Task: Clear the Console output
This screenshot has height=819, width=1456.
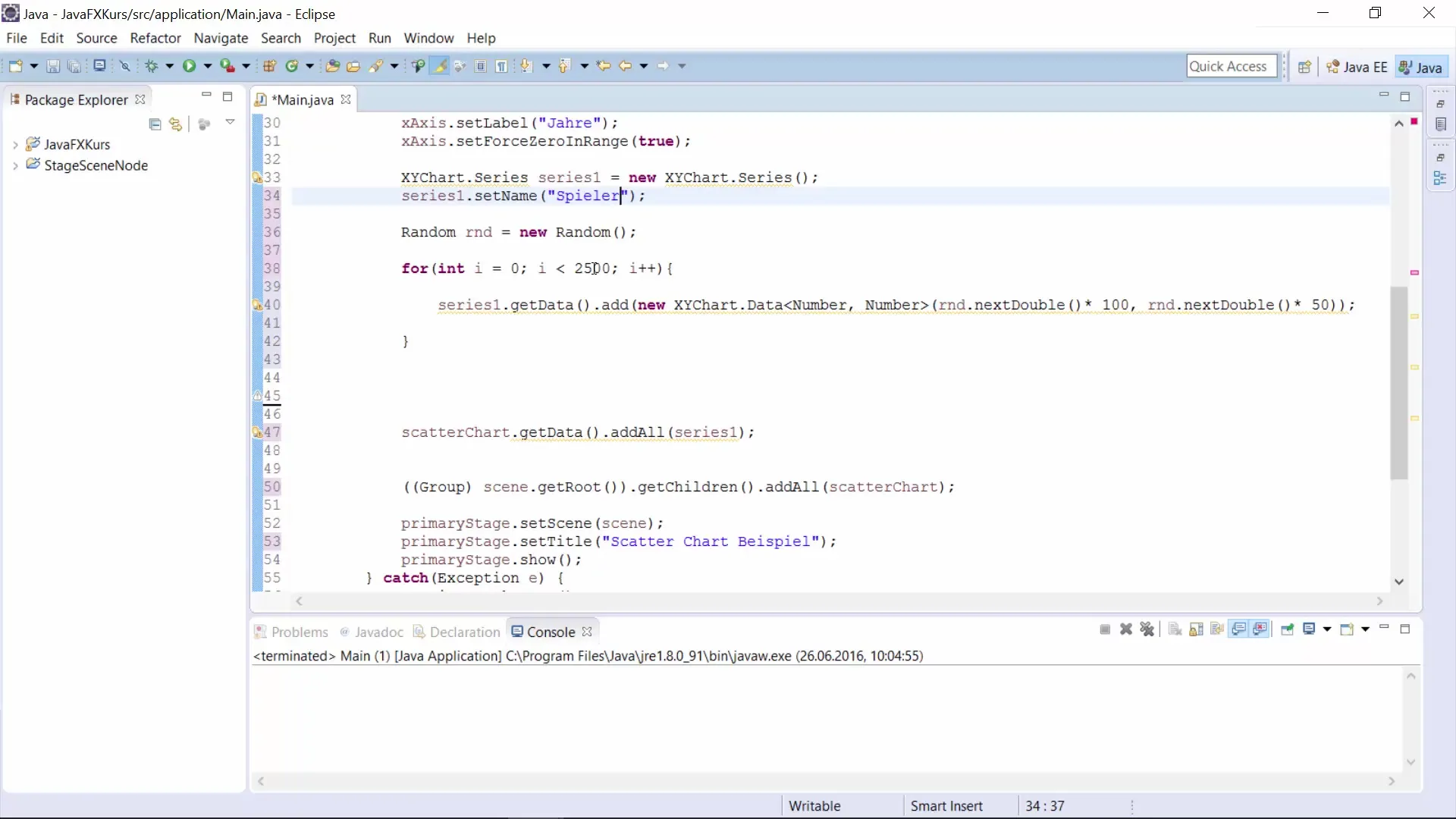Action: pyautogui.click(x=1175, y=629)
